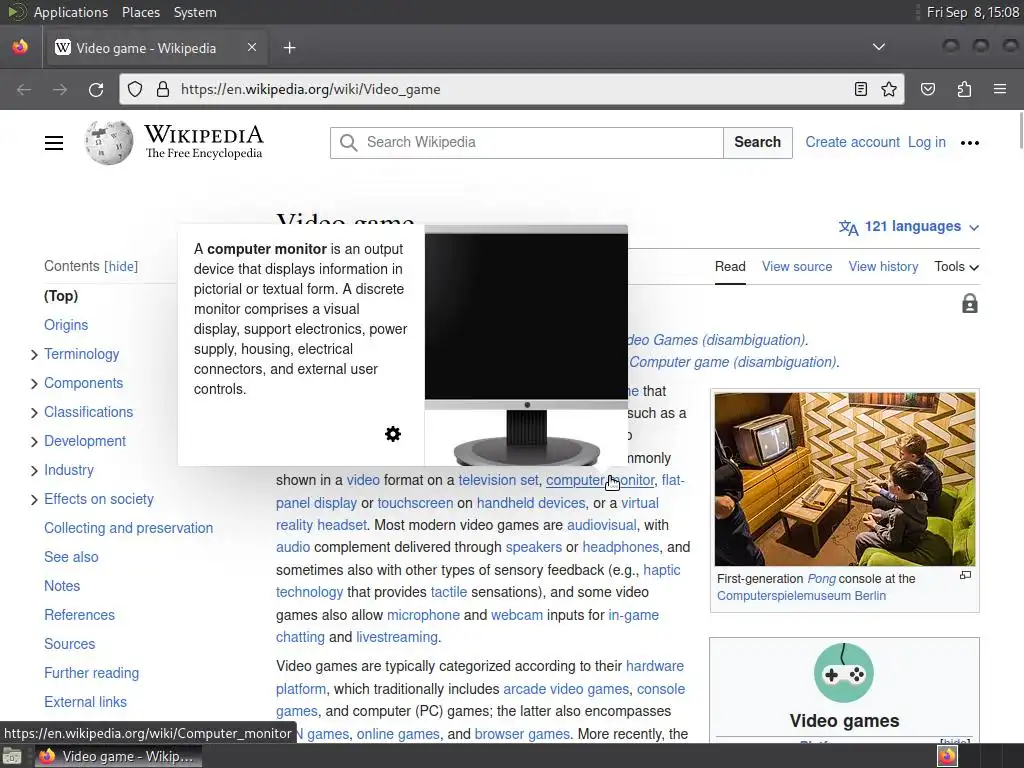Open the arcade video games link

566,689
